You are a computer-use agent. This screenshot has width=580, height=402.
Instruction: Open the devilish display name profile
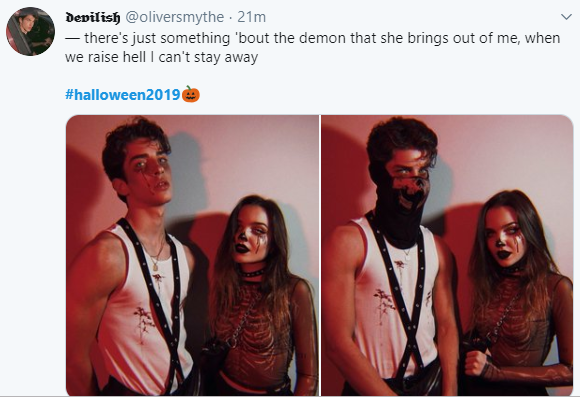click(93, 17)
